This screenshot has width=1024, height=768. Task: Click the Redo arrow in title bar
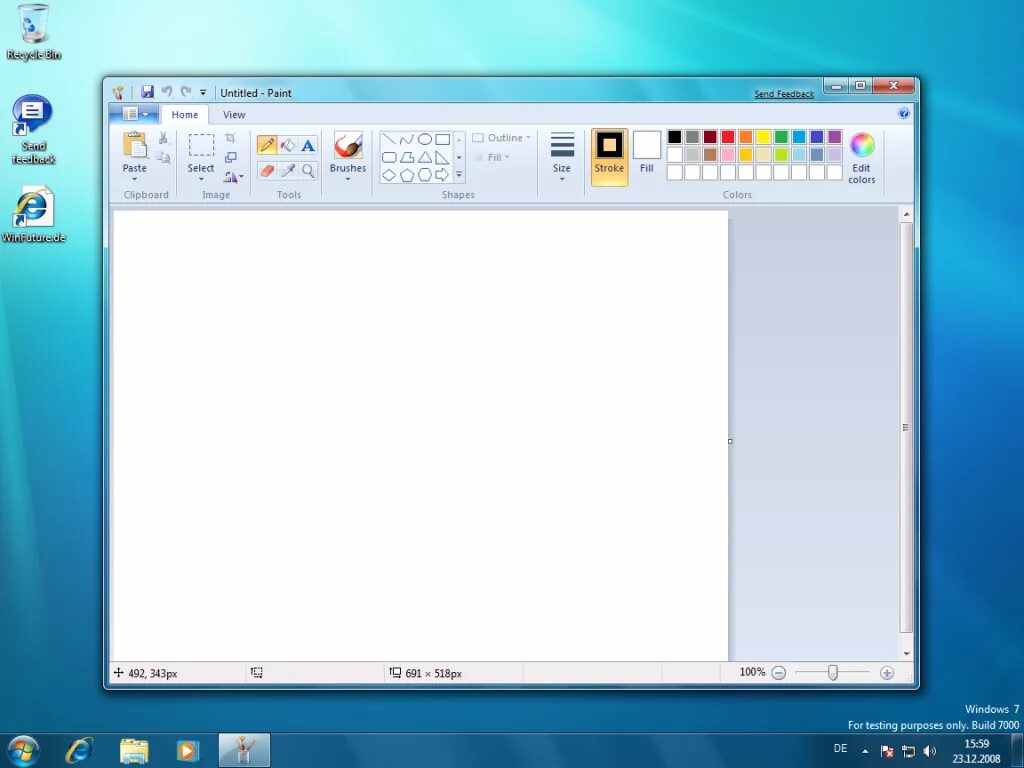click(x=186, y=92)
